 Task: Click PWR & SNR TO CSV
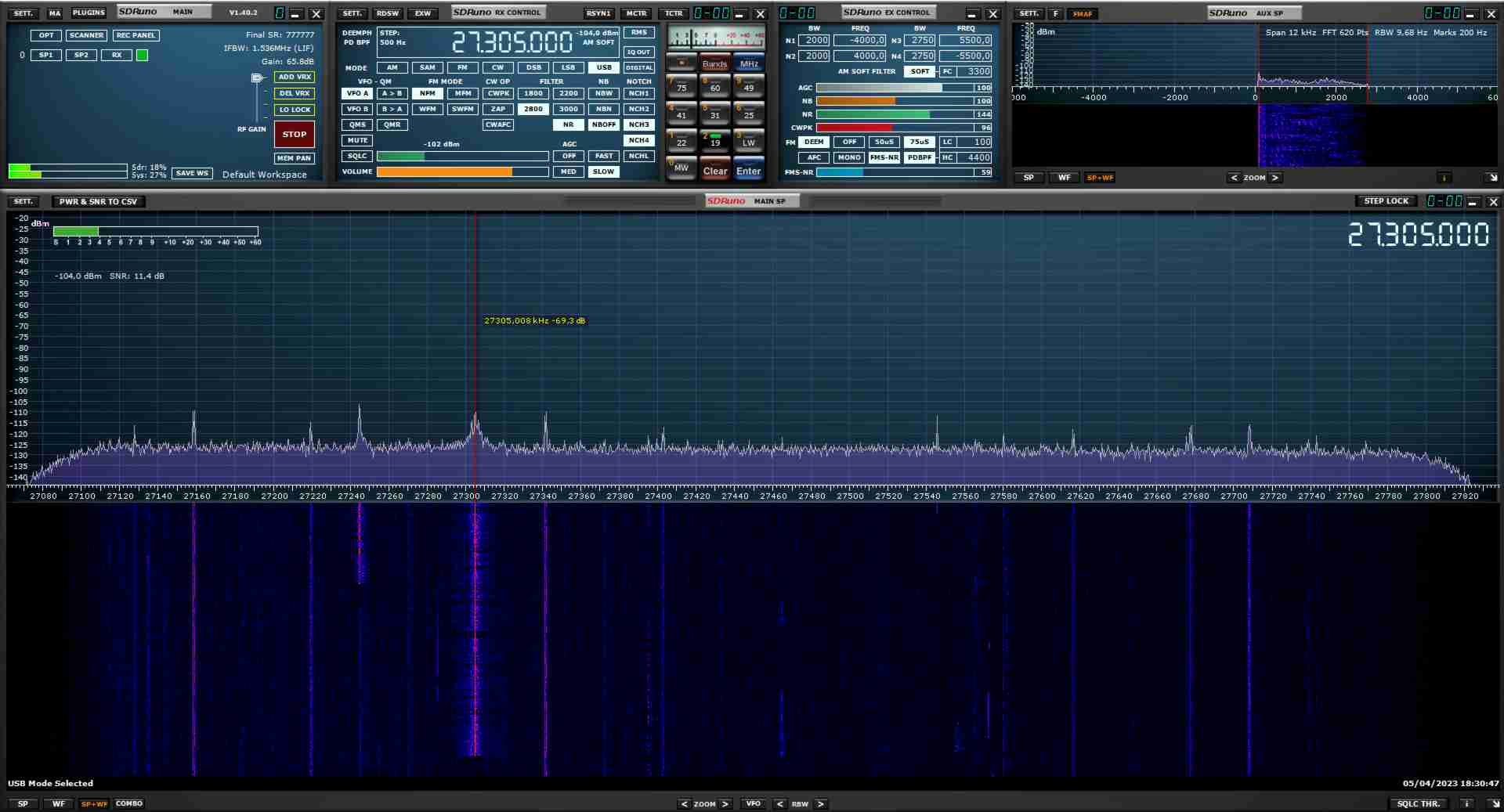click(x=99, y=201)
